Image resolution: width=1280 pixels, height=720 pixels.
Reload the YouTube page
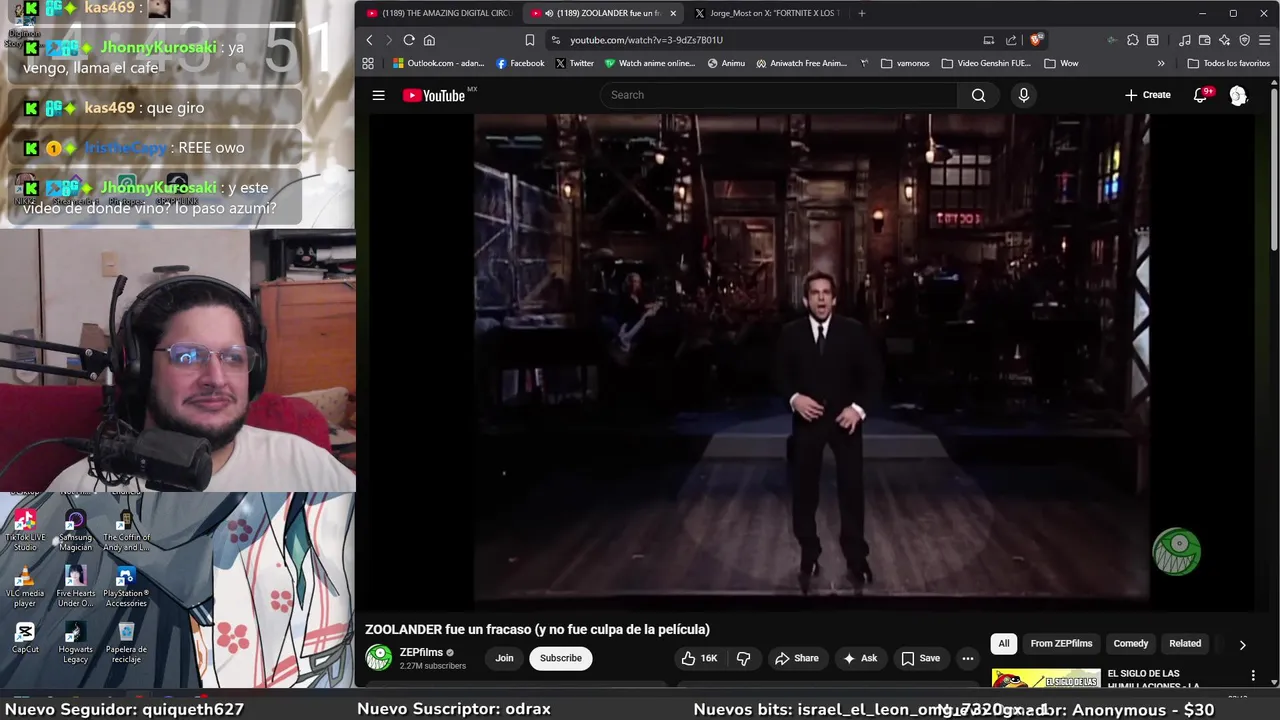409,40
